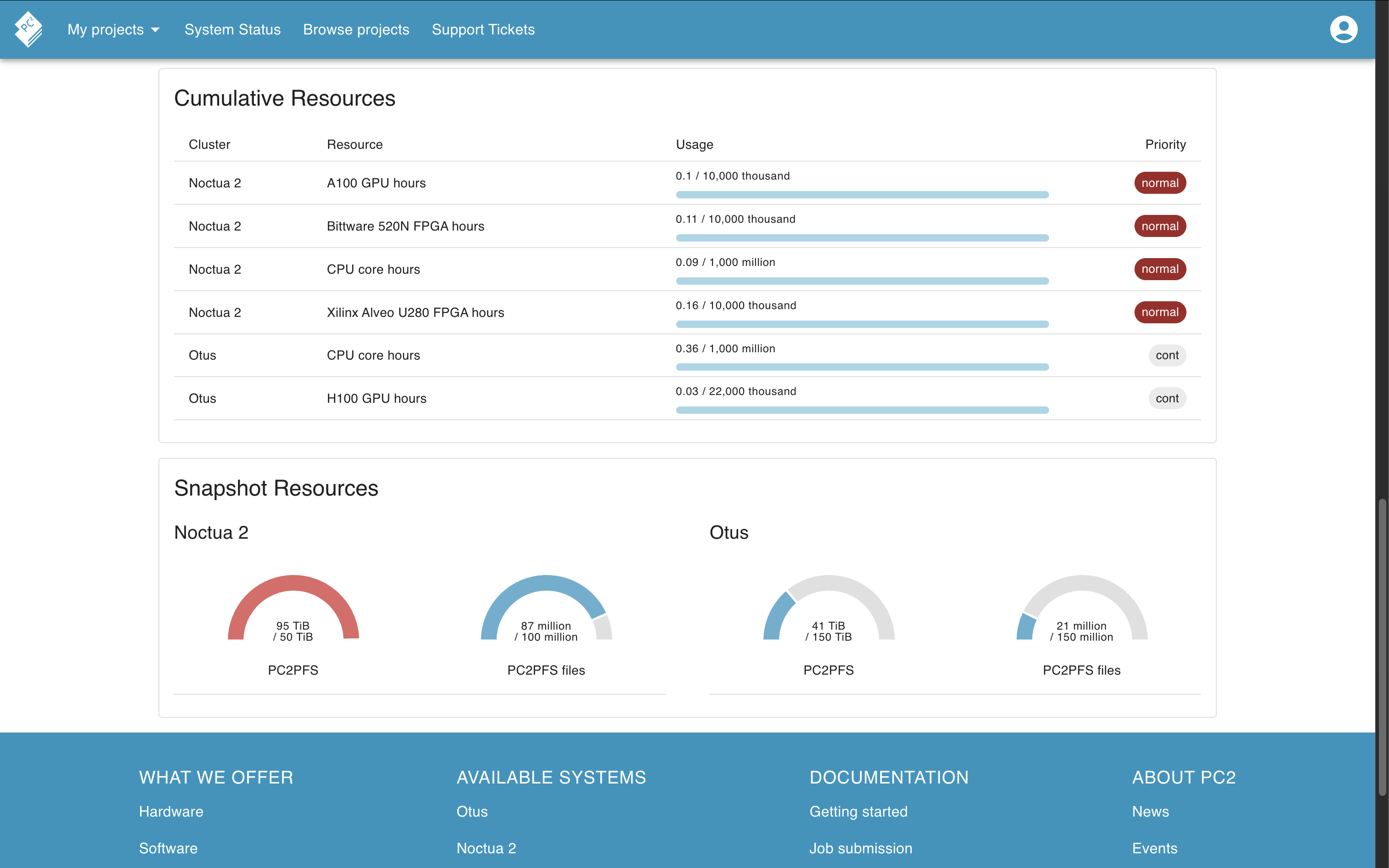Click normal badge in Xilinx Alveo U280 row

click(x=1160, y=312)
